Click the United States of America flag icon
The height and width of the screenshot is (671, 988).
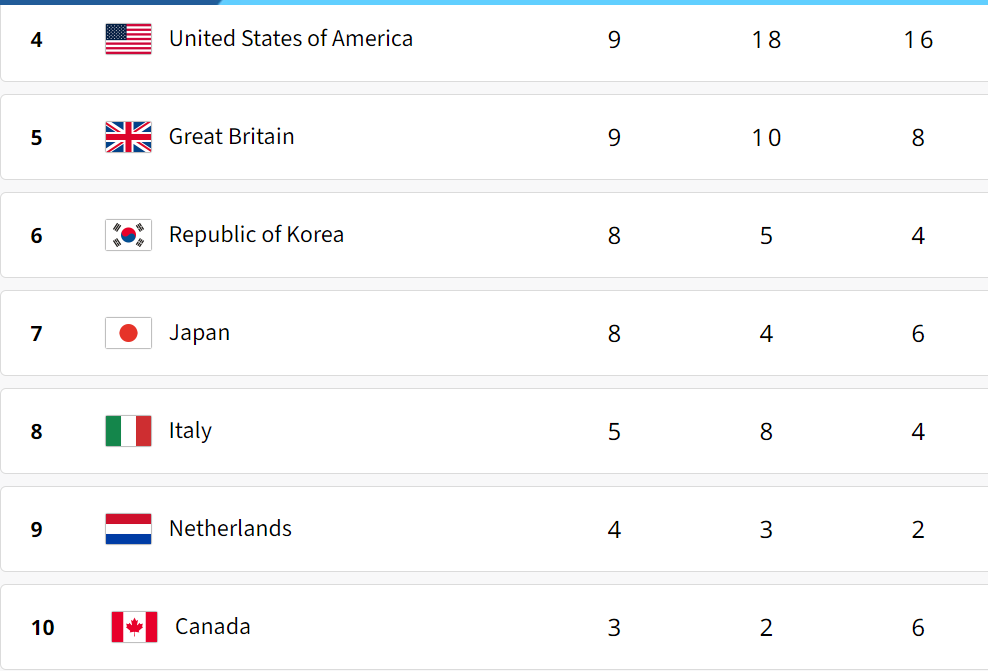coord(129,39)
